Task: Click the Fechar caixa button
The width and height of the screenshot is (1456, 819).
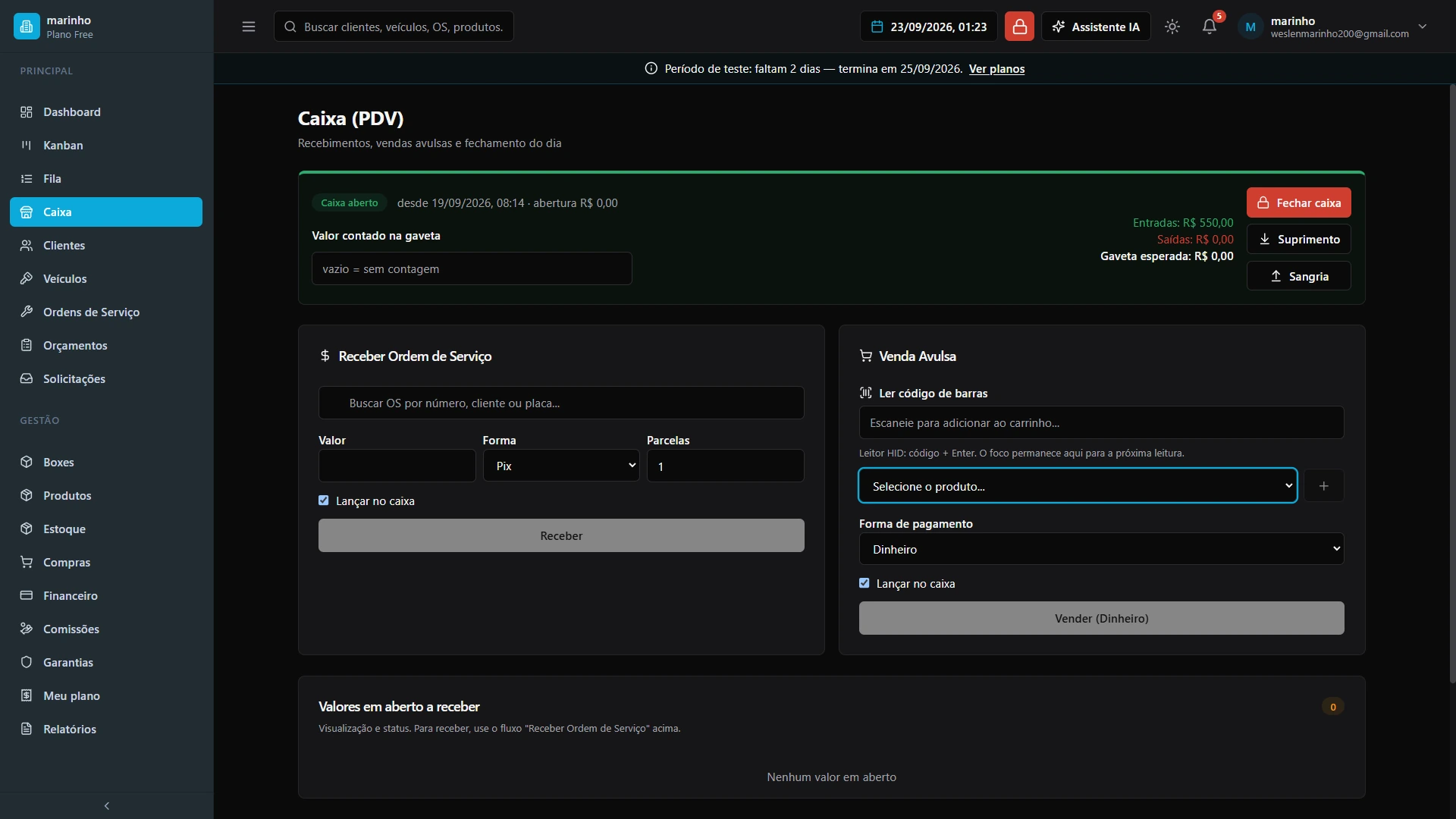Action: (x=1298, y=203)
